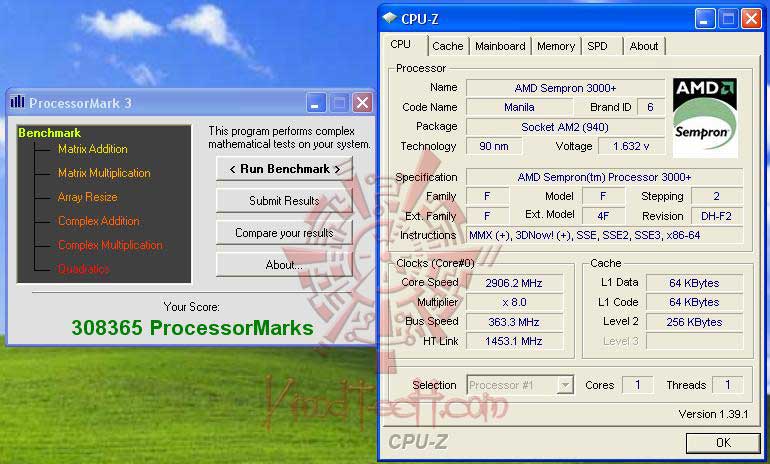Image resolution: width=770 pixels, height=464 pixels.
Task: Click the AMD Sempron logo image
Action: tap(705, 118)
